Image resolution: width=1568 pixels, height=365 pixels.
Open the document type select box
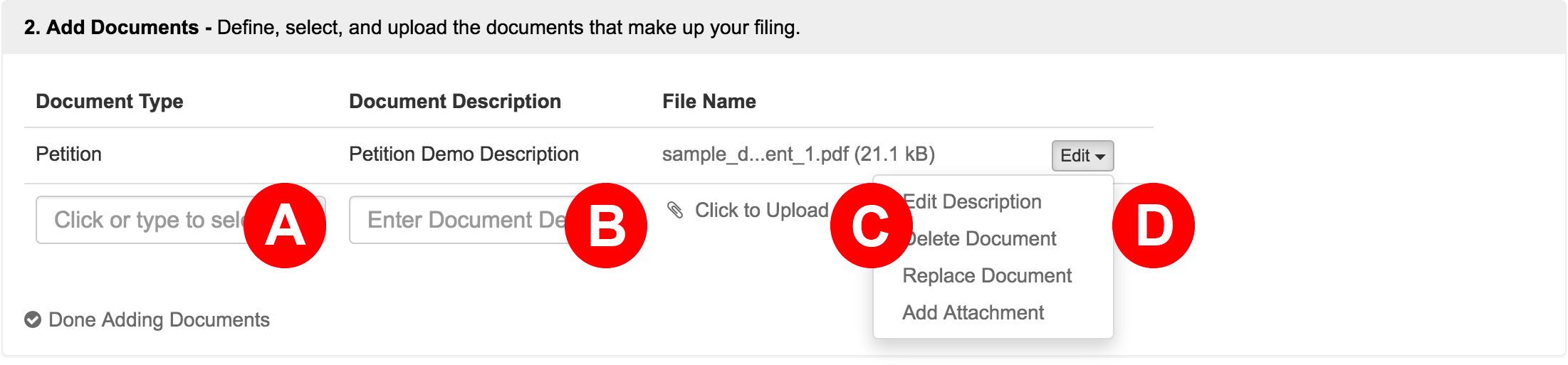(x=181, y=220)
